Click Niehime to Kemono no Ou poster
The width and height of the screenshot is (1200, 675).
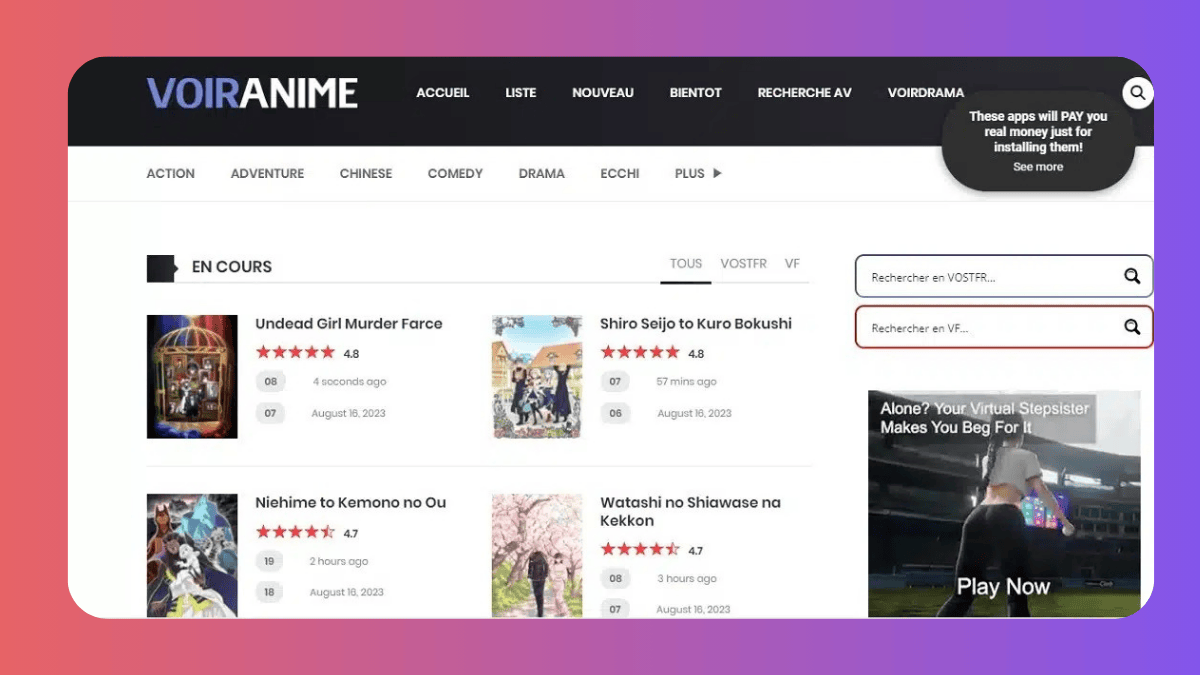tap(192, 555)
